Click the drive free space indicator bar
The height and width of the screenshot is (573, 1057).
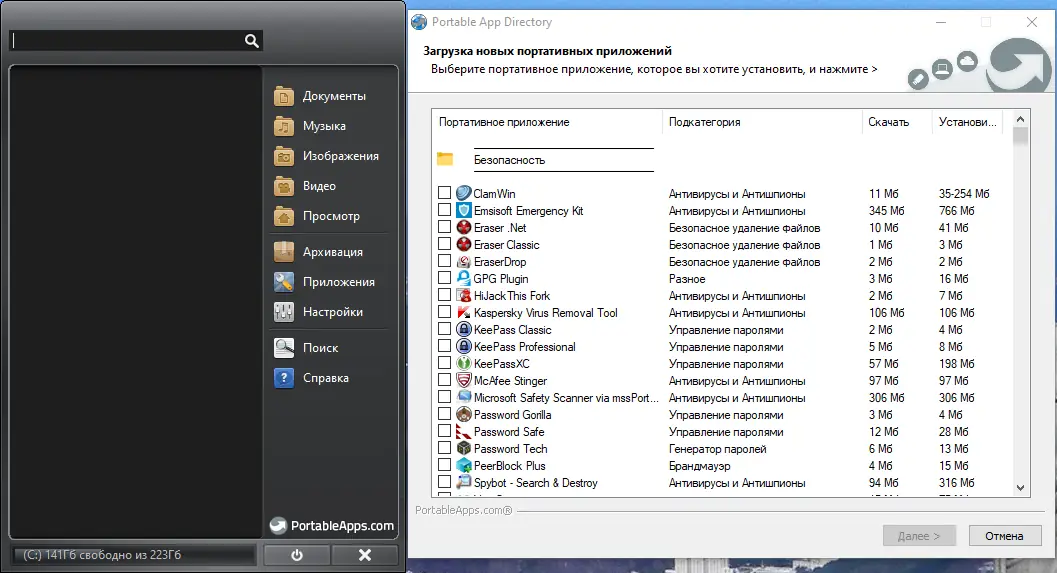pyautogui.click(x=134, y=555)
